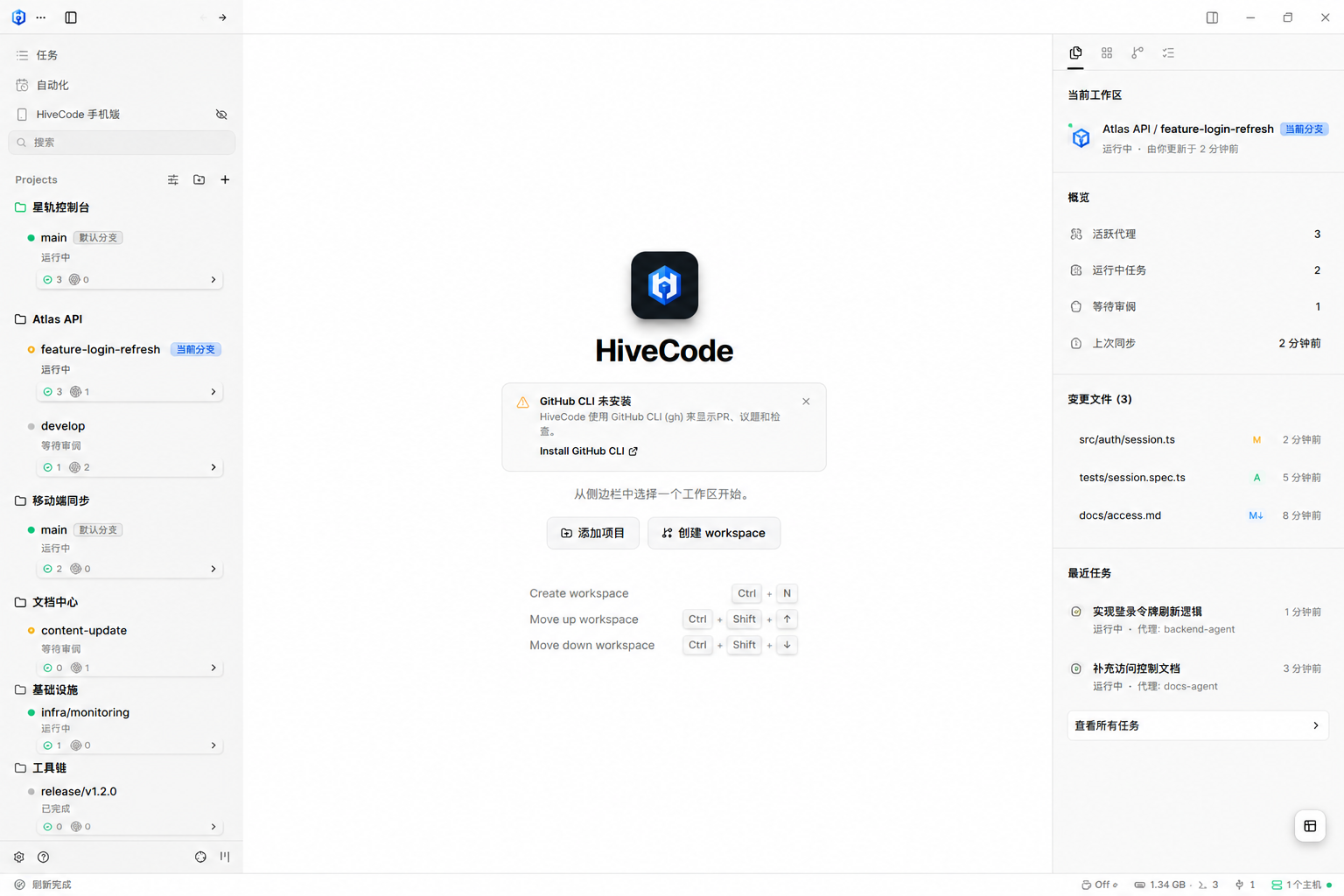Expand chevron under develop workspace

pos(213,467)
